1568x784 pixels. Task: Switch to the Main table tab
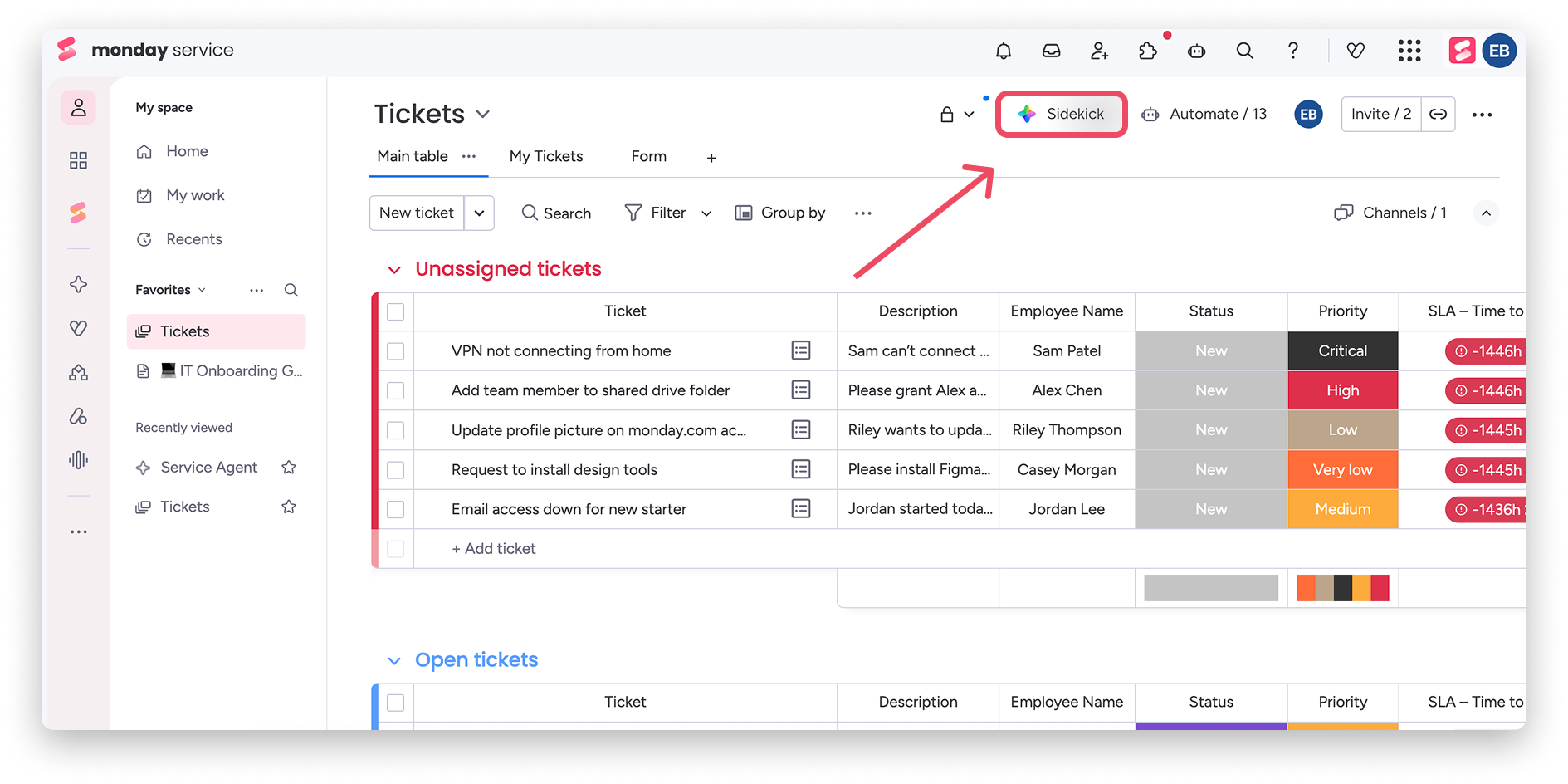413,156
